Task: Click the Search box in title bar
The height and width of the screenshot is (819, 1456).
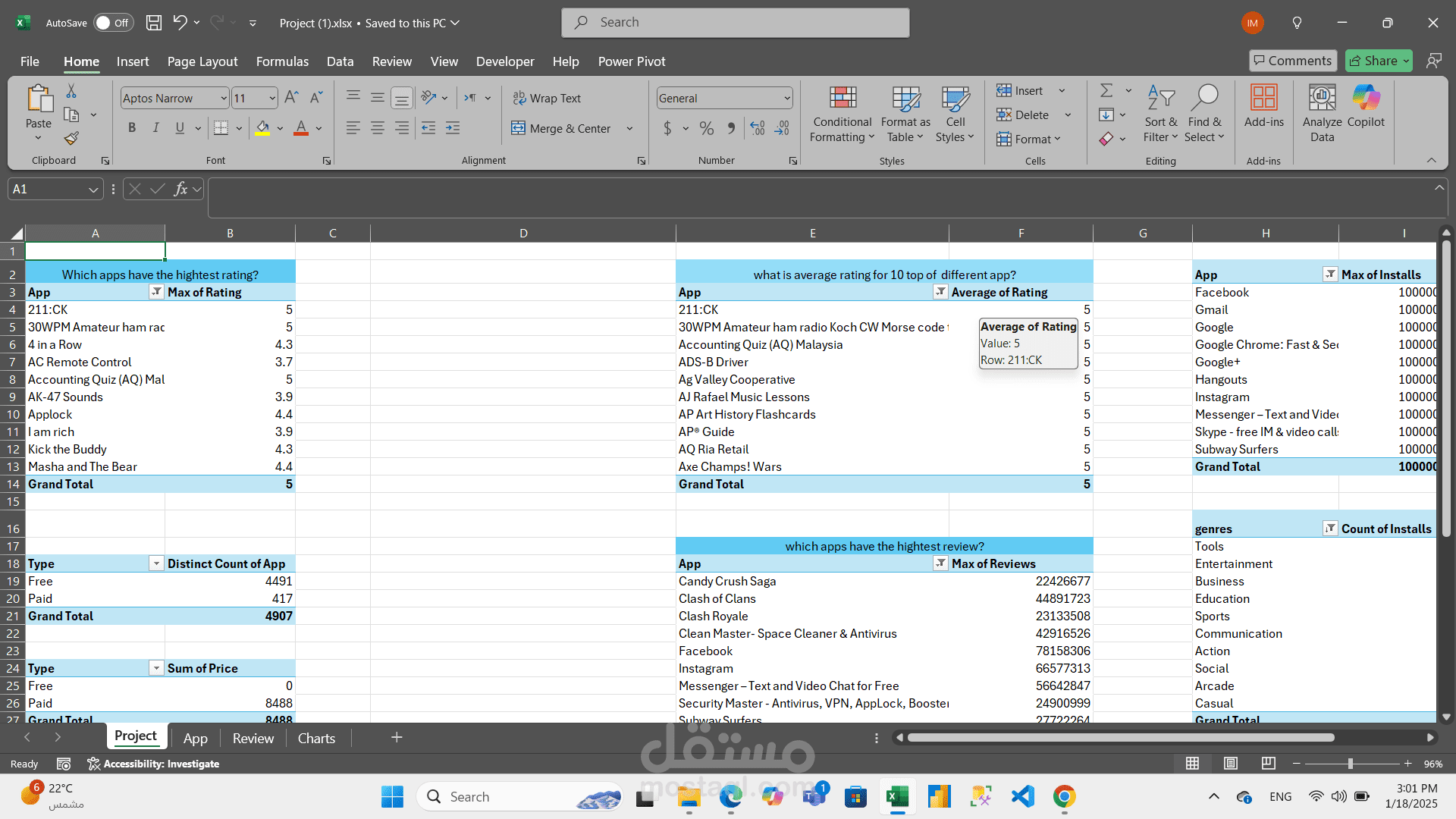Action: [x=736, y=23]
